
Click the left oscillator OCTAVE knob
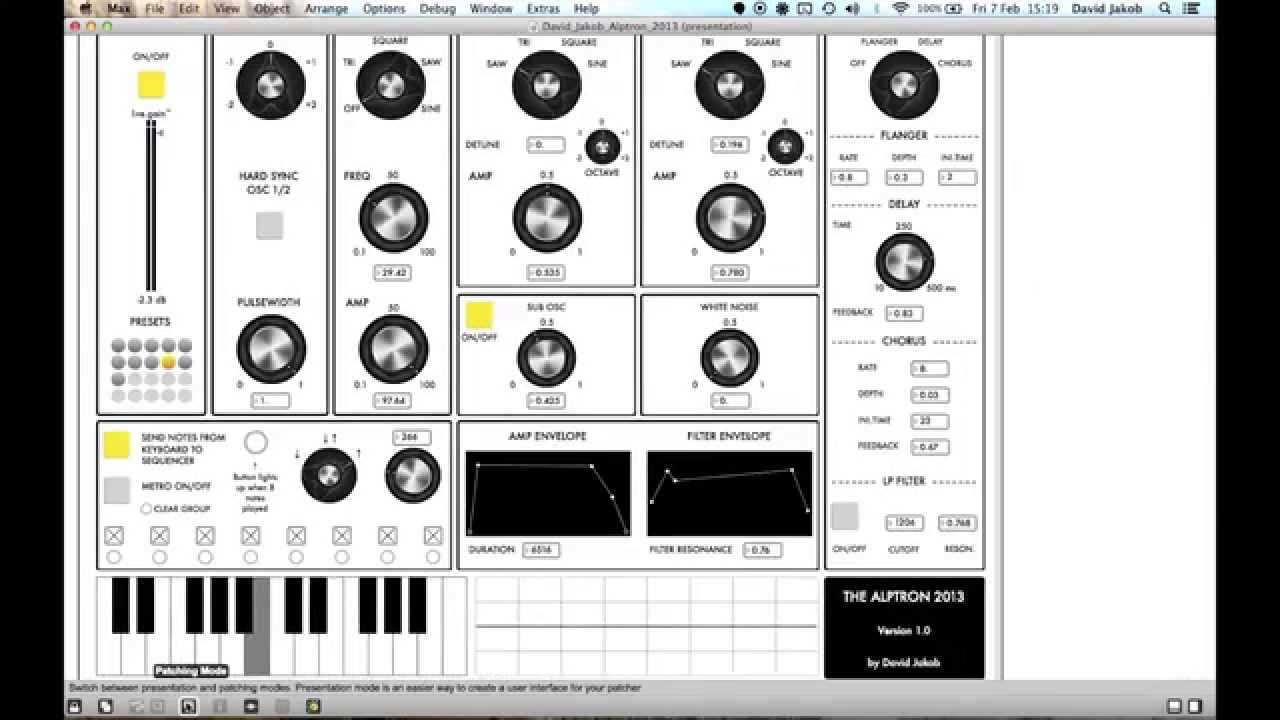(602, 147)
